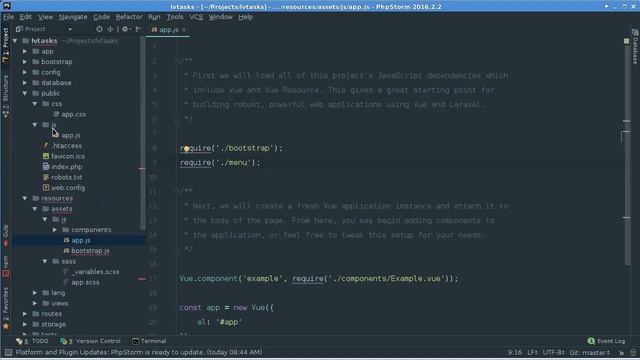Close the app.js editor tab
Screen dimensions: 640x360
[184, 30]
